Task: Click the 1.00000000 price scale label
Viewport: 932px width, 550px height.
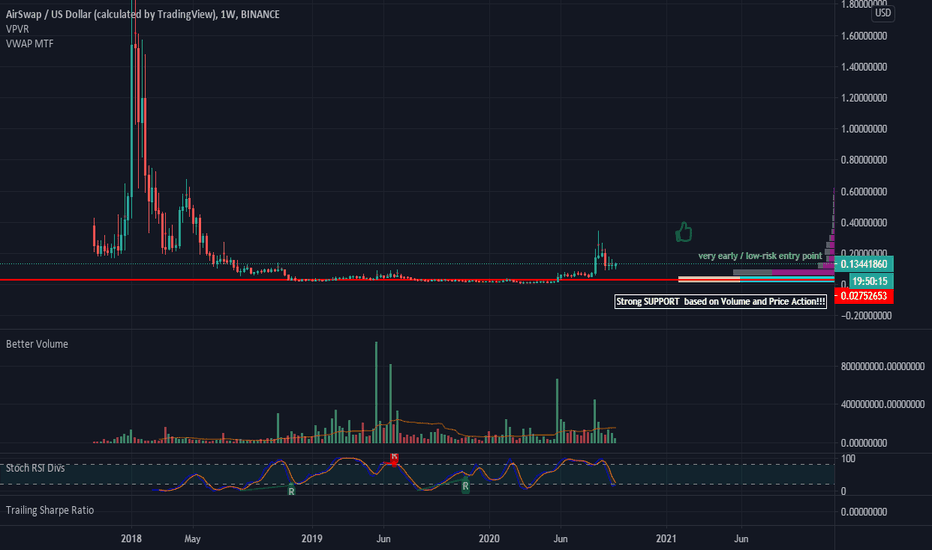Action: coord(864,129)
